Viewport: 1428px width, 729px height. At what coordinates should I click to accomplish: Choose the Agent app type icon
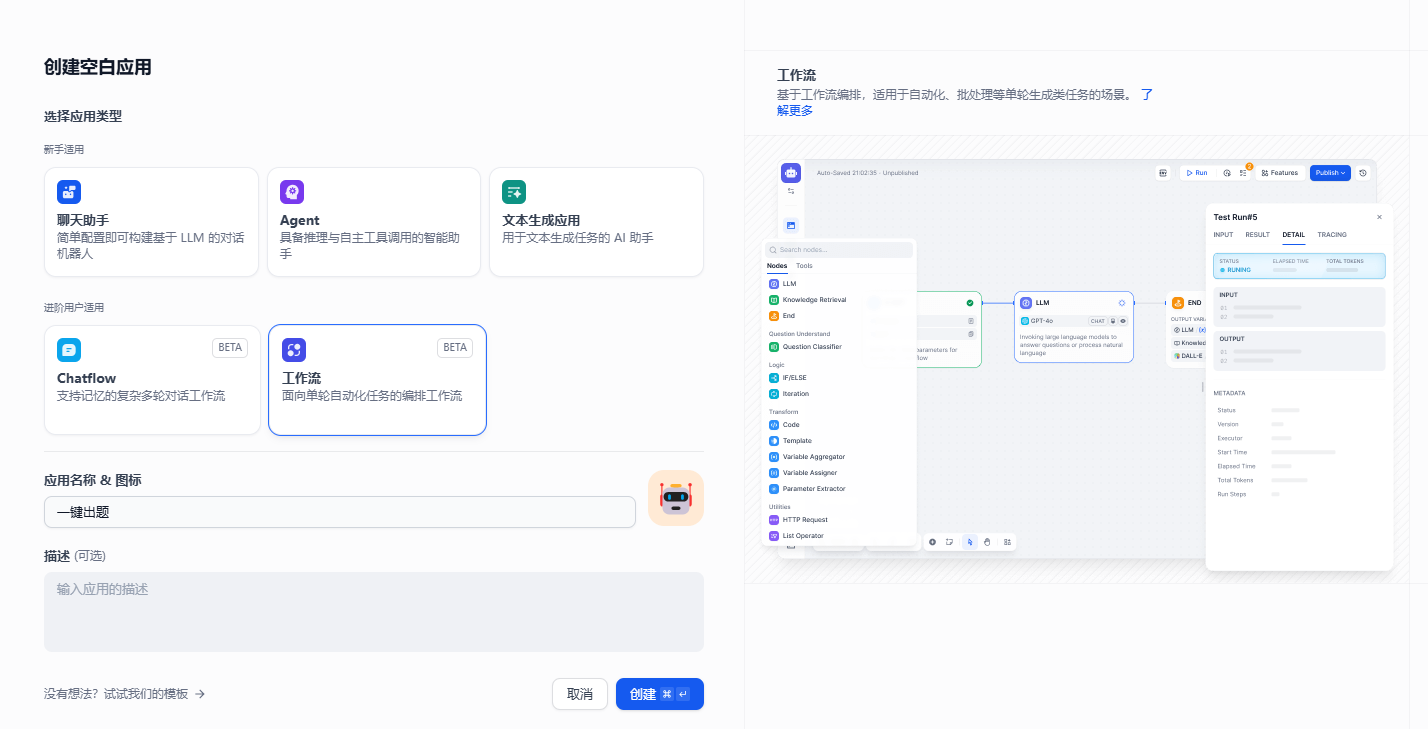point(292,192)
